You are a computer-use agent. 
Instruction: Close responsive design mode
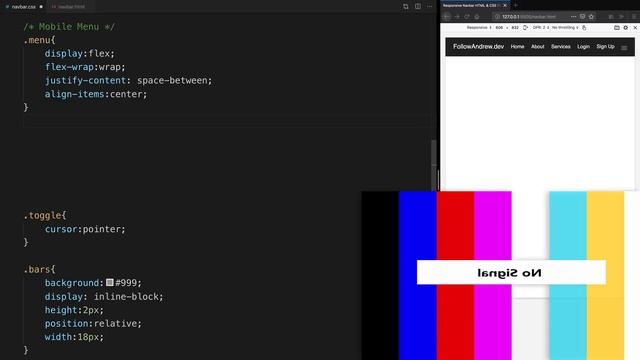tap(635, 28)
